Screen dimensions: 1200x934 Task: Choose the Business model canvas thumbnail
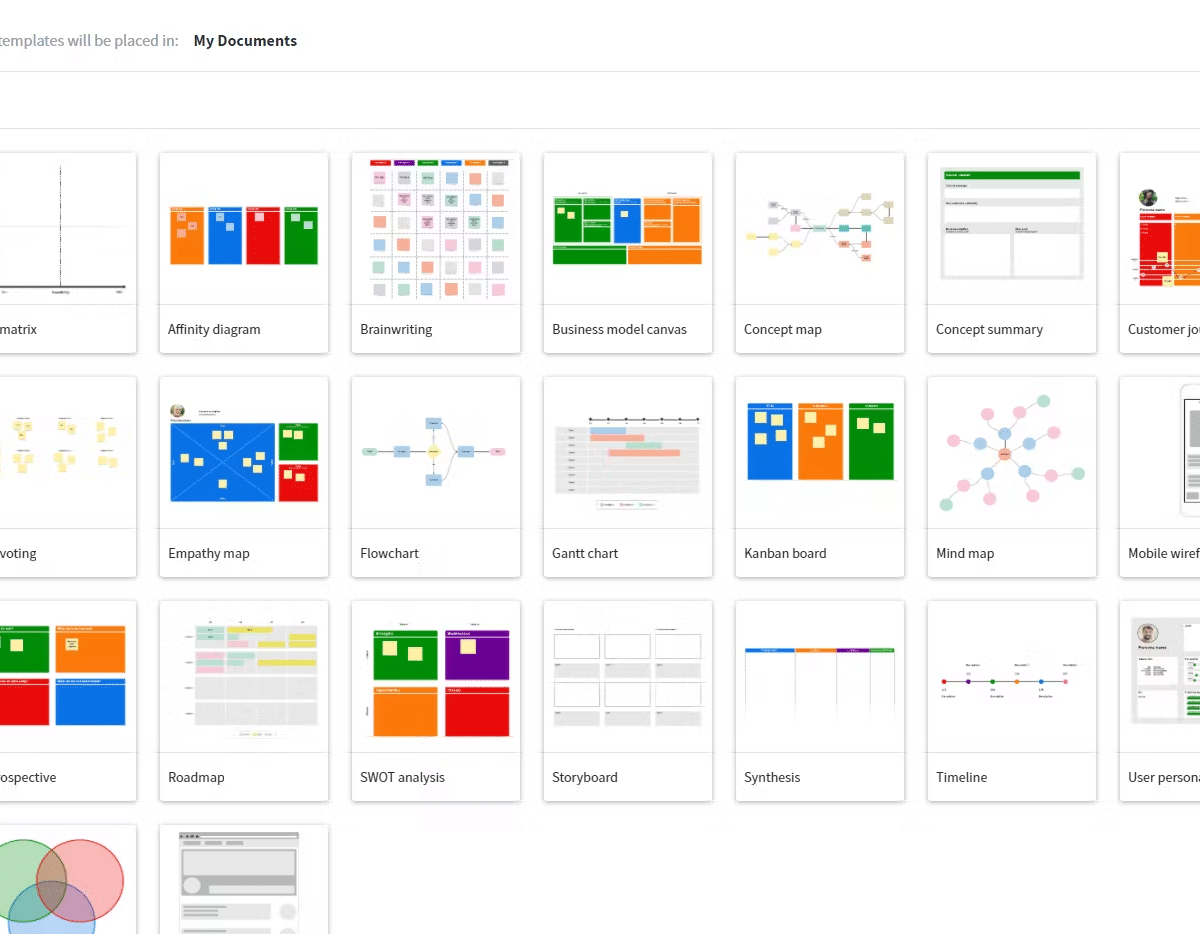628,229
